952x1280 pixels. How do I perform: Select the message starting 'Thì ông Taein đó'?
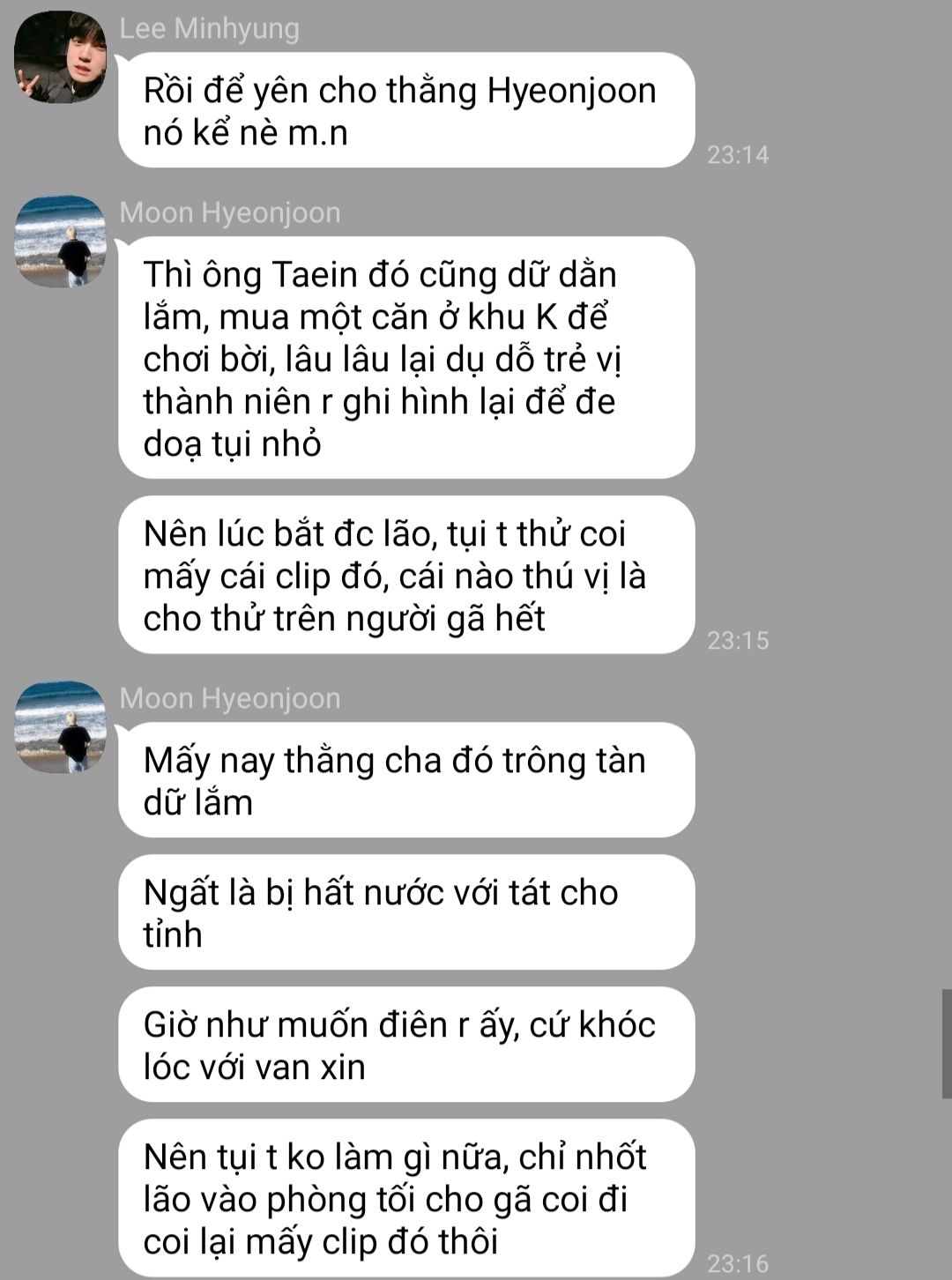pos(406,358)
